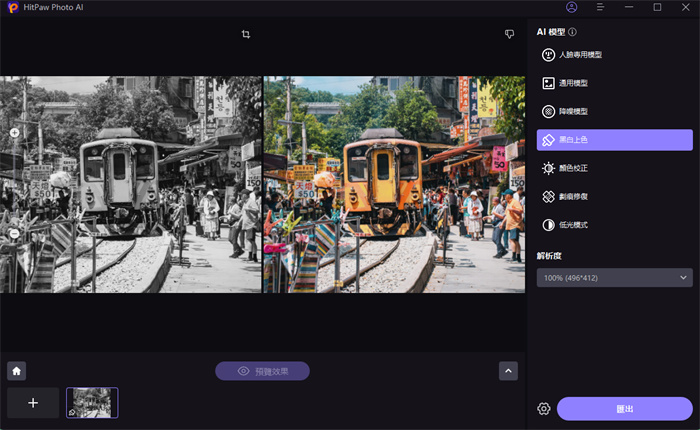The width and height of the screenshot is (700, 430).
Task: Choose the 降噪模型 option
Action: pyautogui.click(x=614, y=112)
